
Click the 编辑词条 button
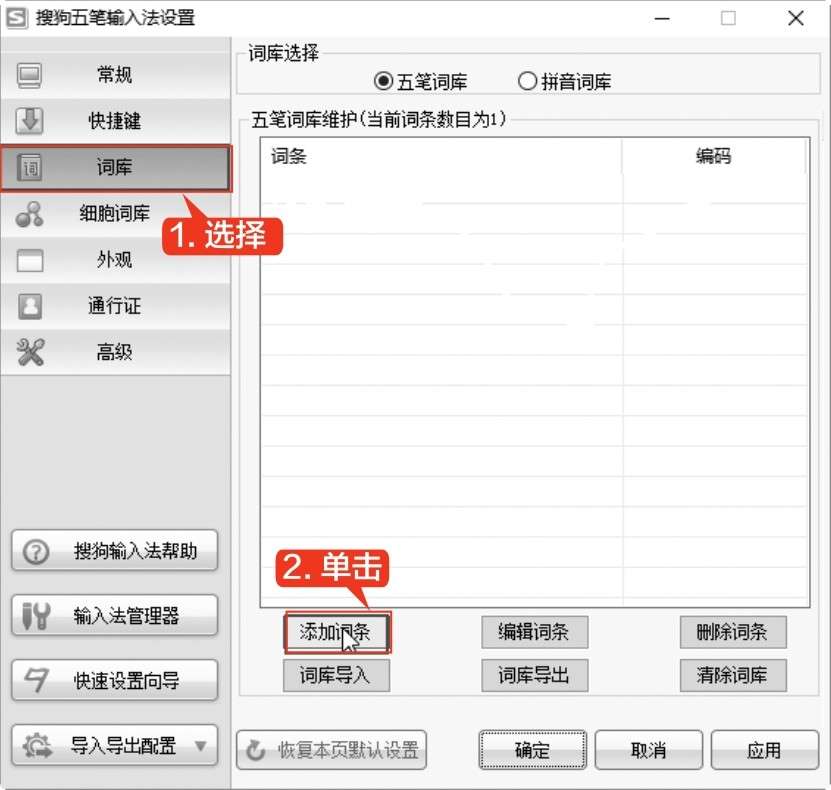click(535, 632)
